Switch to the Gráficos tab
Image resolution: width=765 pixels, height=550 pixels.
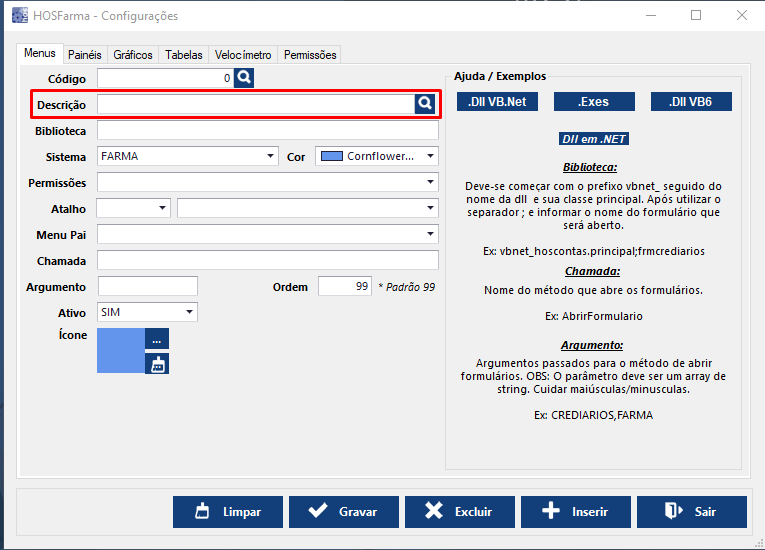133,55
